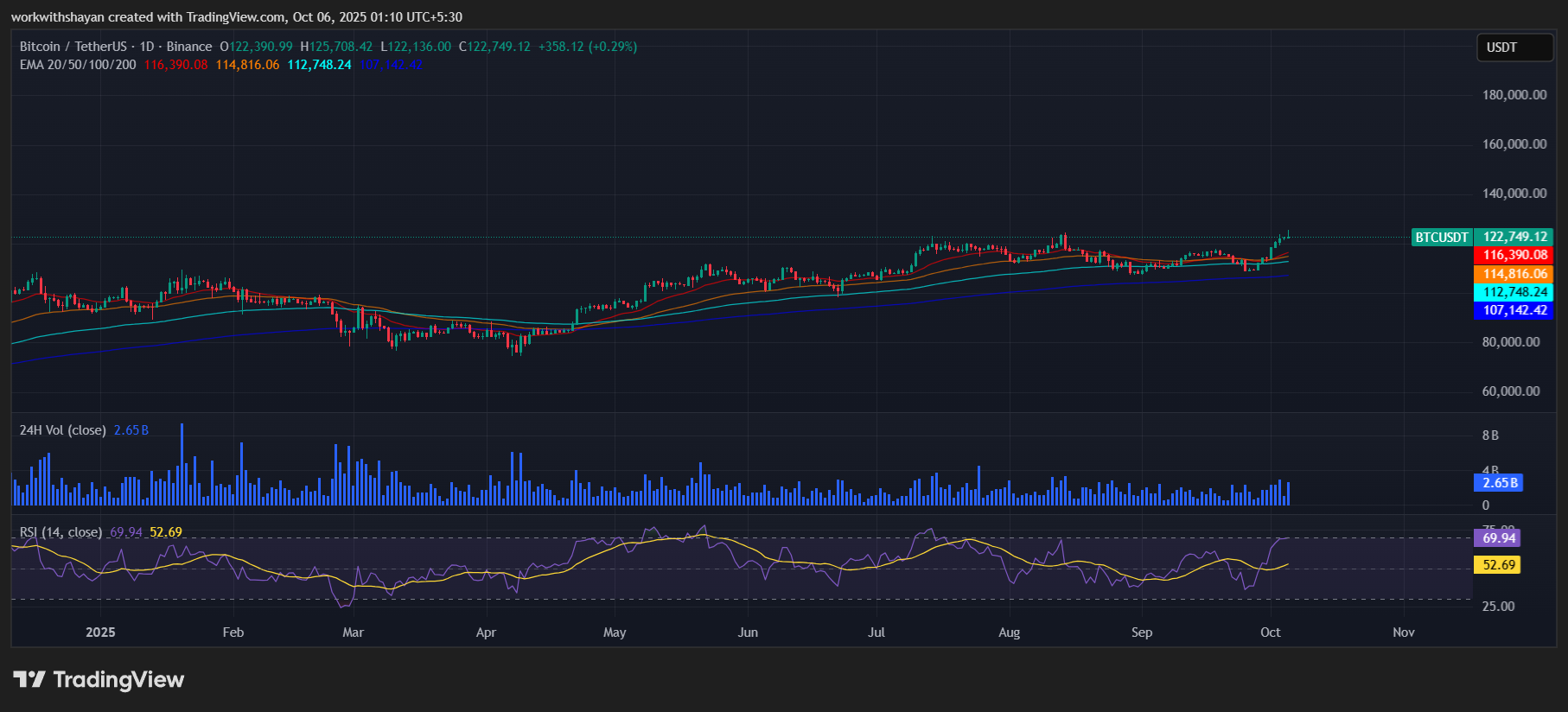Viewport: 1568px width, 712px height.
Task: Select the blue 2.65 B volume tag
Action: point(1498,483)
